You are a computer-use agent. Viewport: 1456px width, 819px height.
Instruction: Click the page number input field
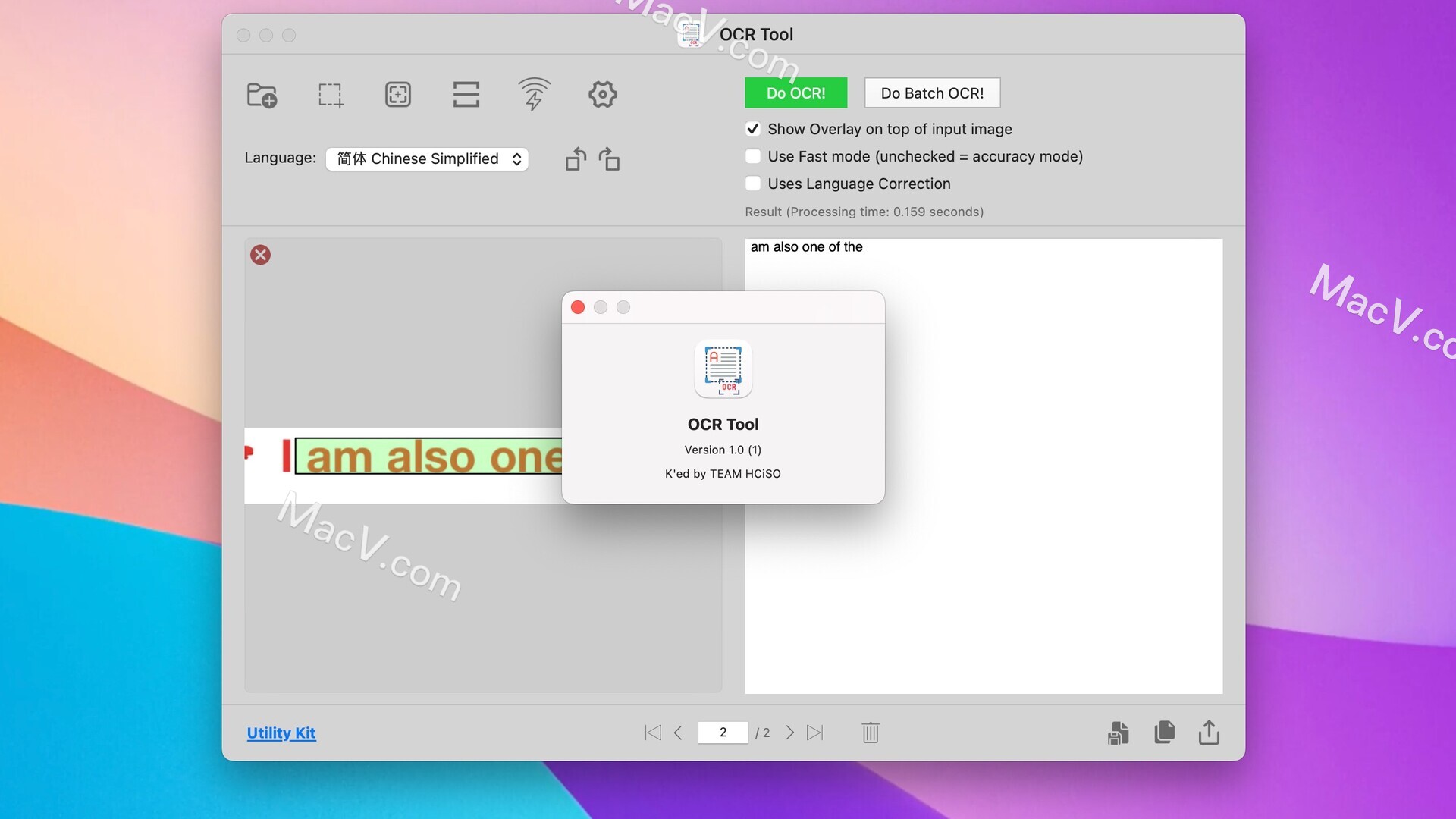723,733
